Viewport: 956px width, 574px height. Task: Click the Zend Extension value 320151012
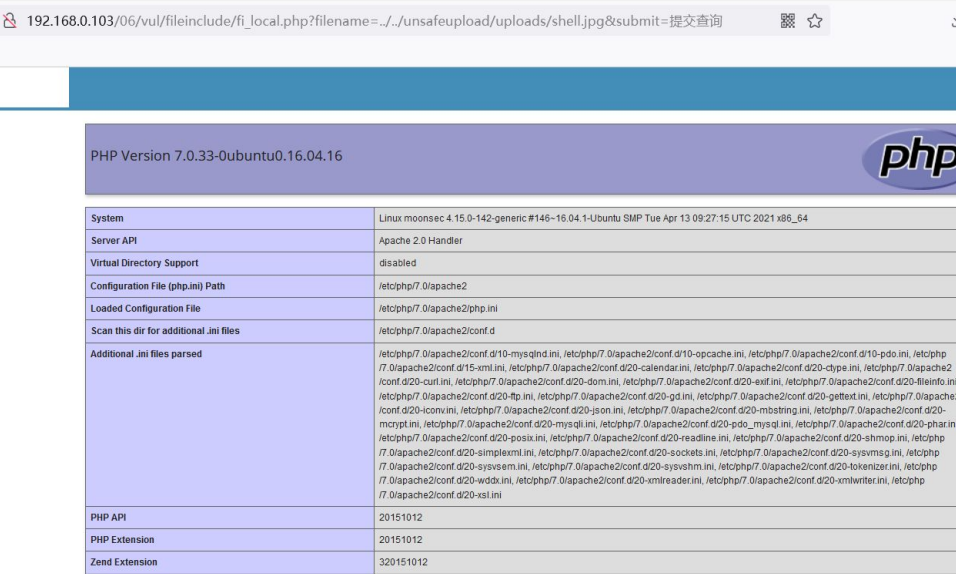403,562
